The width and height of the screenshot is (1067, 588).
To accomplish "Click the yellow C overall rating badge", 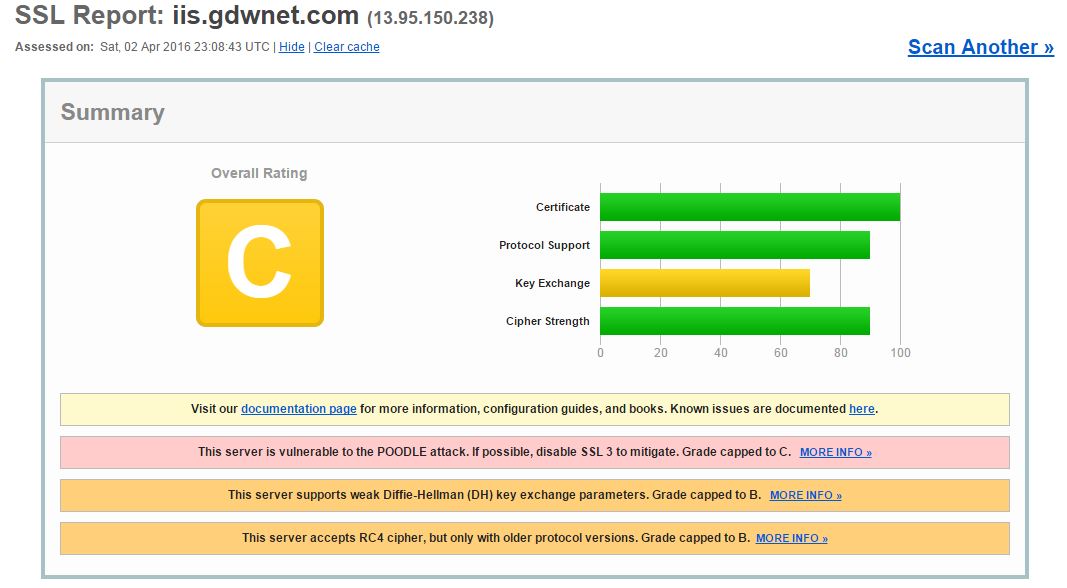I will (260, 263).
